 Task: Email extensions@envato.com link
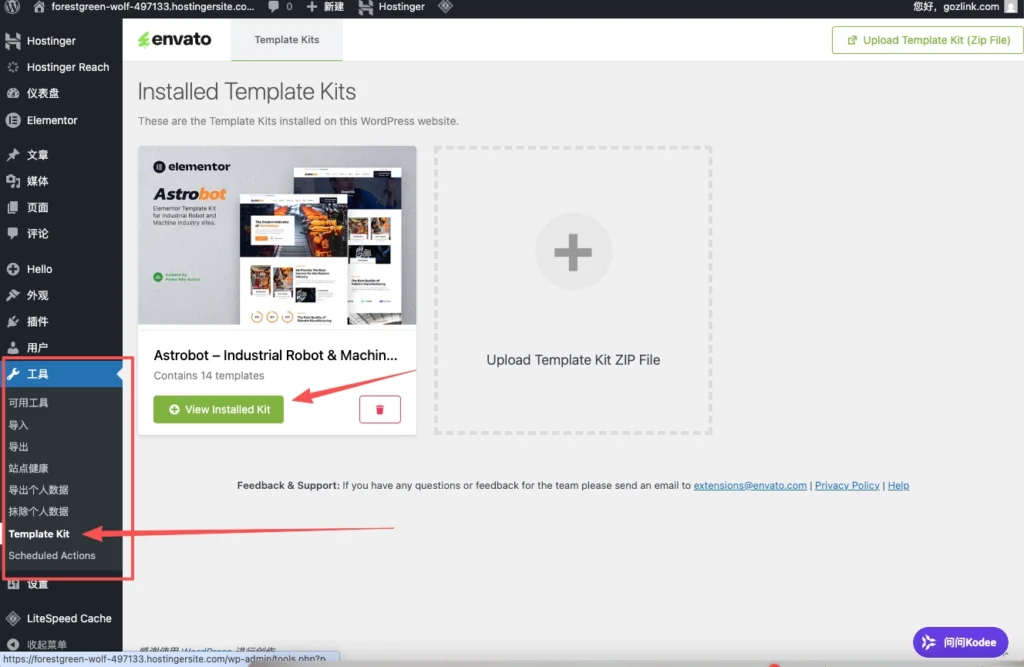(x=750, y=485)
